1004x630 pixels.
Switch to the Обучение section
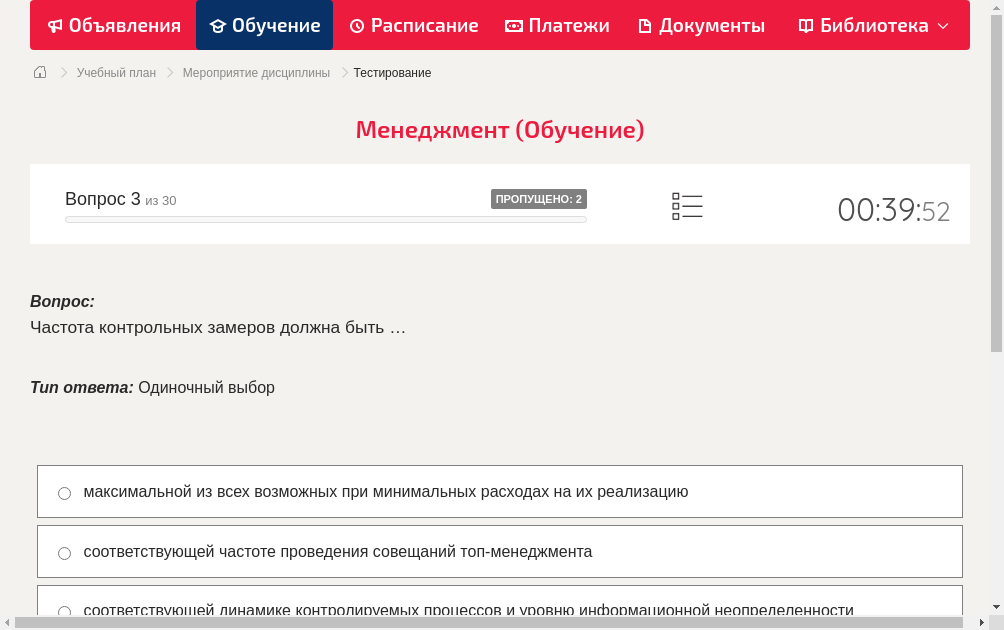(264, 25)
